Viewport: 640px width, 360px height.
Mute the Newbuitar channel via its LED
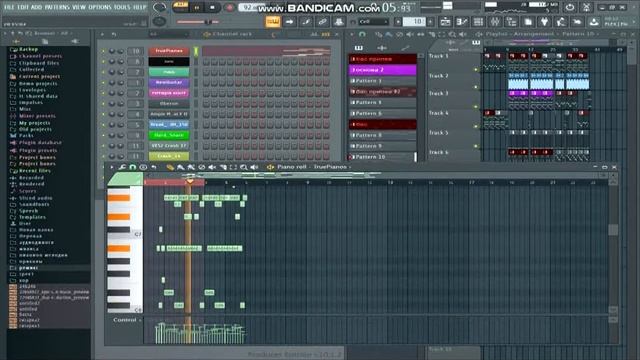103,82
